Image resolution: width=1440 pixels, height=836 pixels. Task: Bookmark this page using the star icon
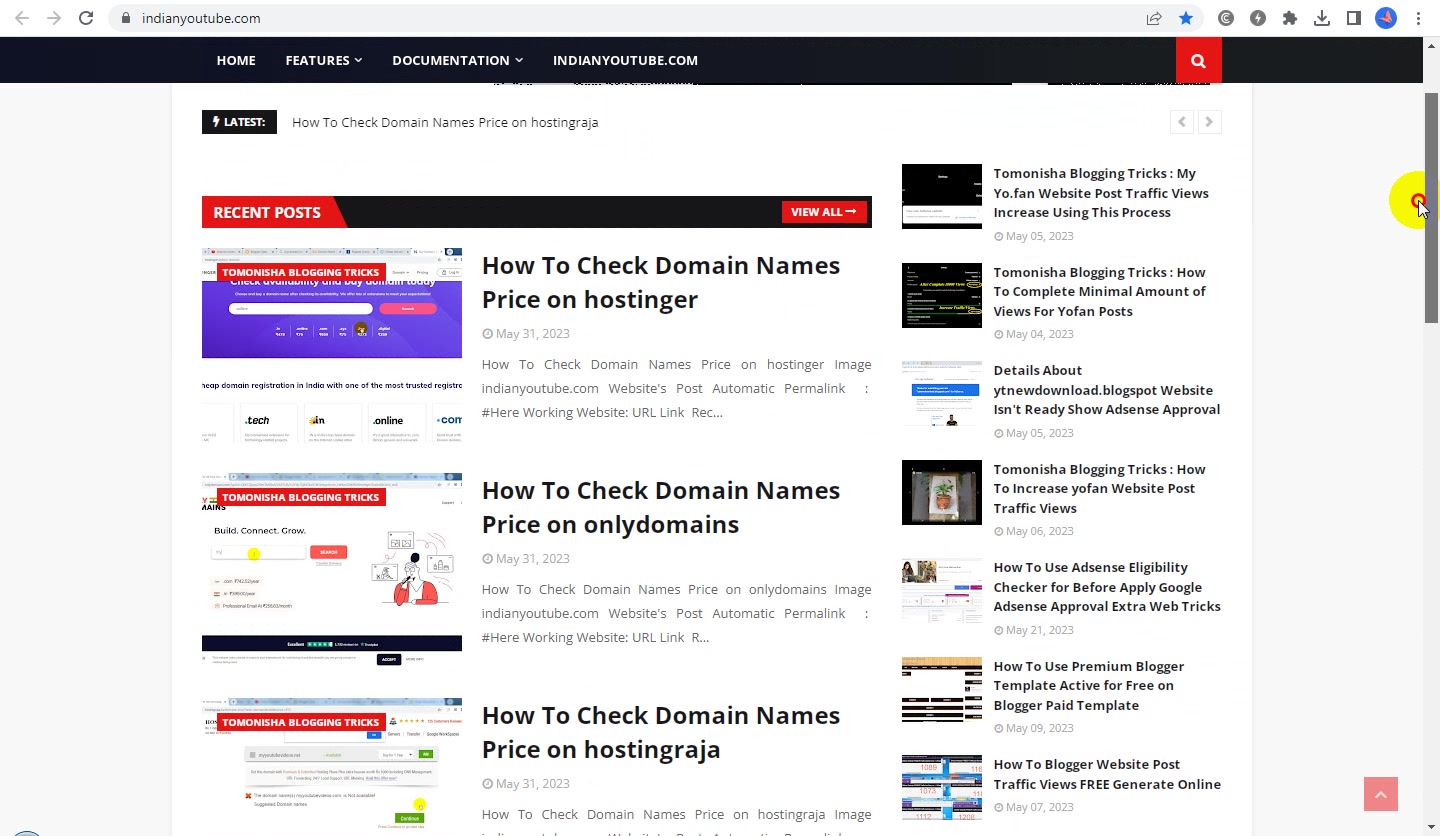pyautogui.click(x=1186, y=18)
